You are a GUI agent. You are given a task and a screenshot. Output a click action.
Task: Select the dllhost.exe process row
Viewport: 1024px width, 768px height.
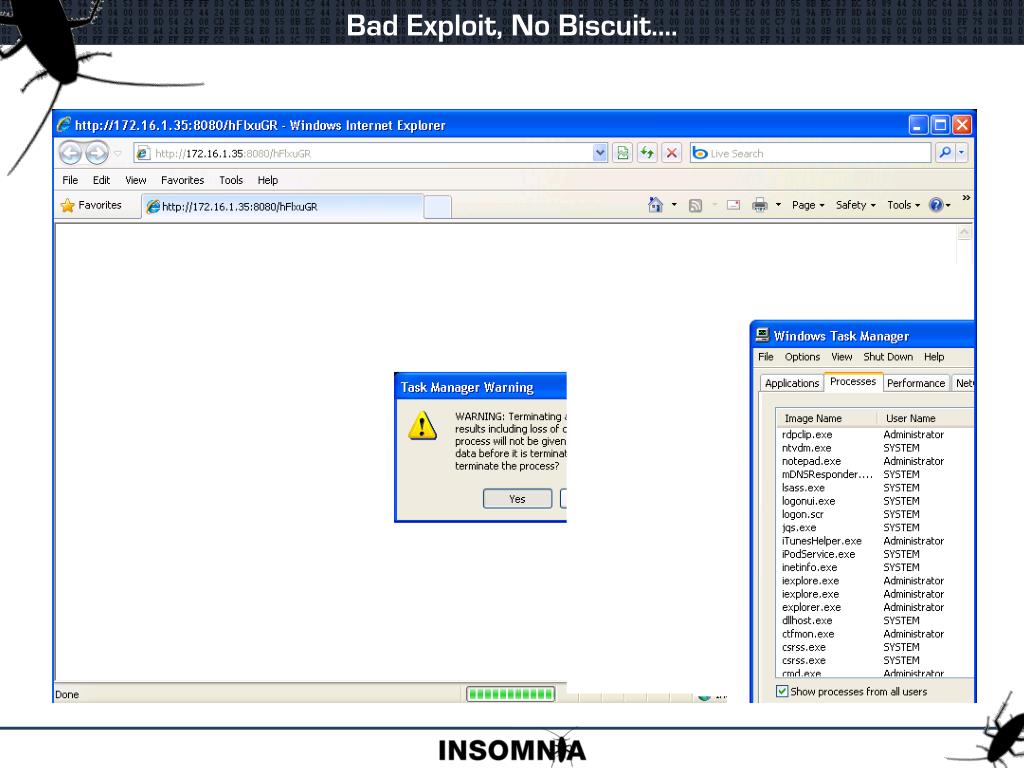[875, 620]
